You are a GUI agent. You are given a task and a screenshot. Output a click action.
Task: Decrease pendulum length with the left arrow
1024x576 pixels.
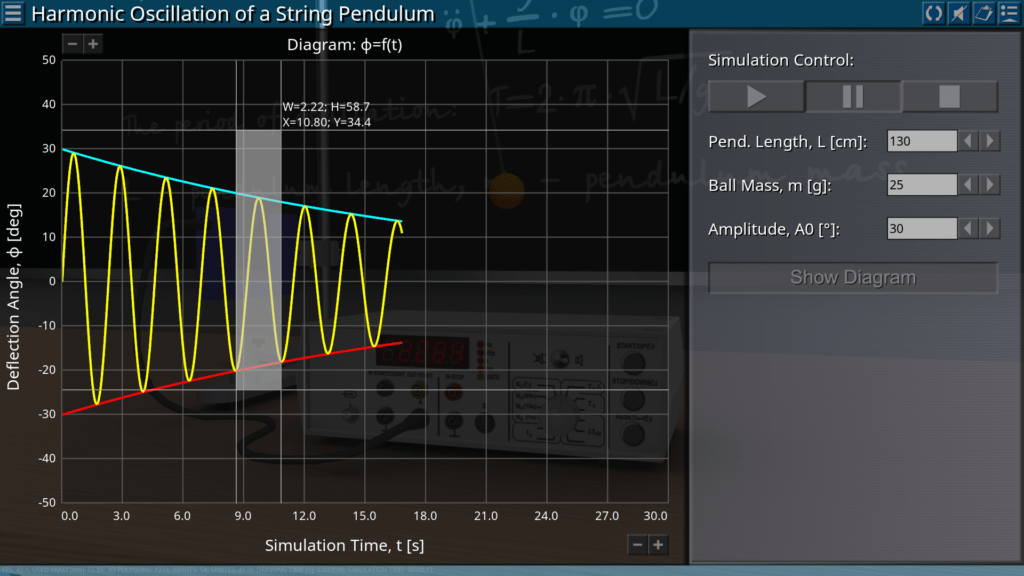968,141
